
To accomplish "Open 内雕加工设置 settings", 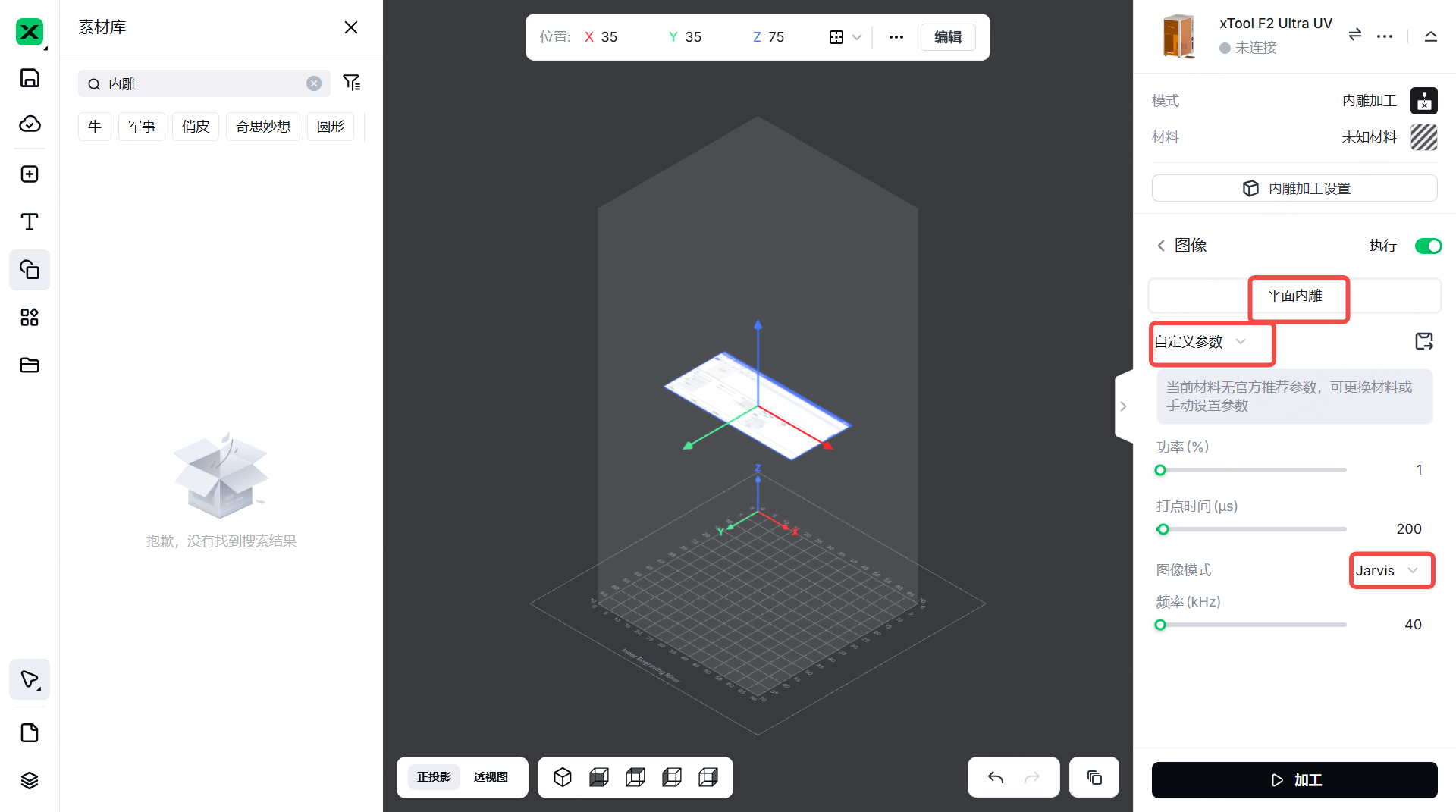I will pyautogui.click(x=1294, y=189).
